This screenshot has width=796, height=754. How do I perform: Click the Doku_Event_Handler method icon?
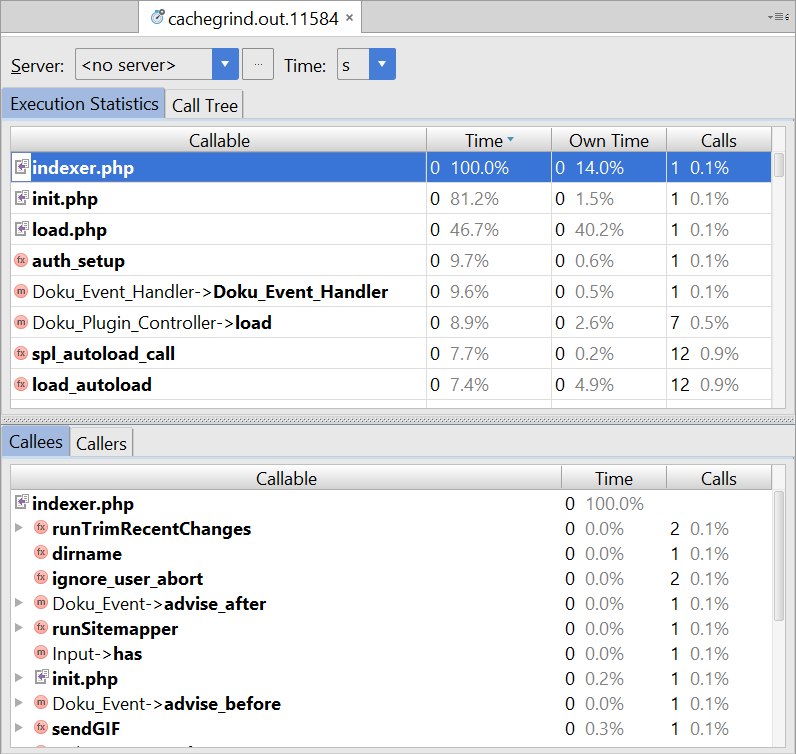pyautogui.click(x=21, y=291)
